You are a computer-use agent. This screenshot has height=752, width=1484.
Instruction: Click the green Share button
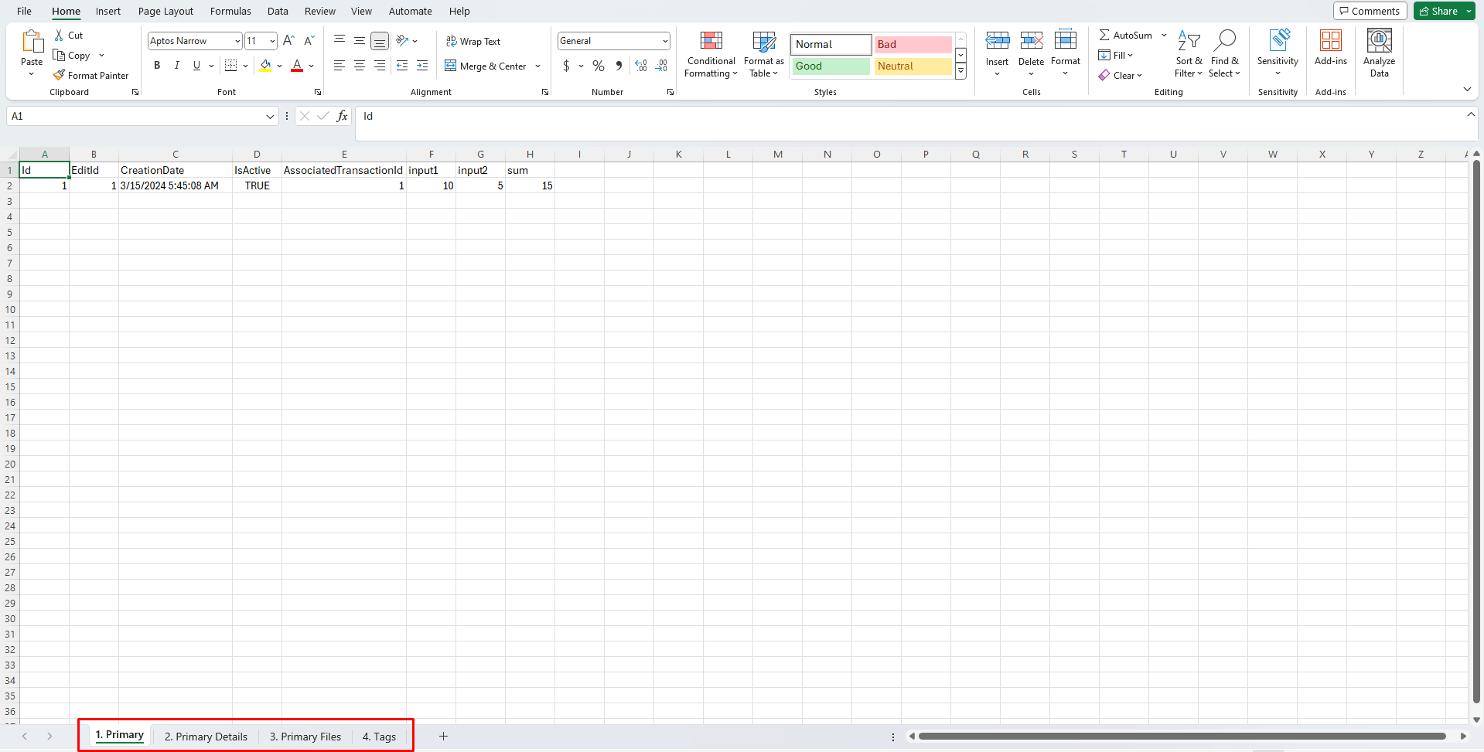point(1438,11)
